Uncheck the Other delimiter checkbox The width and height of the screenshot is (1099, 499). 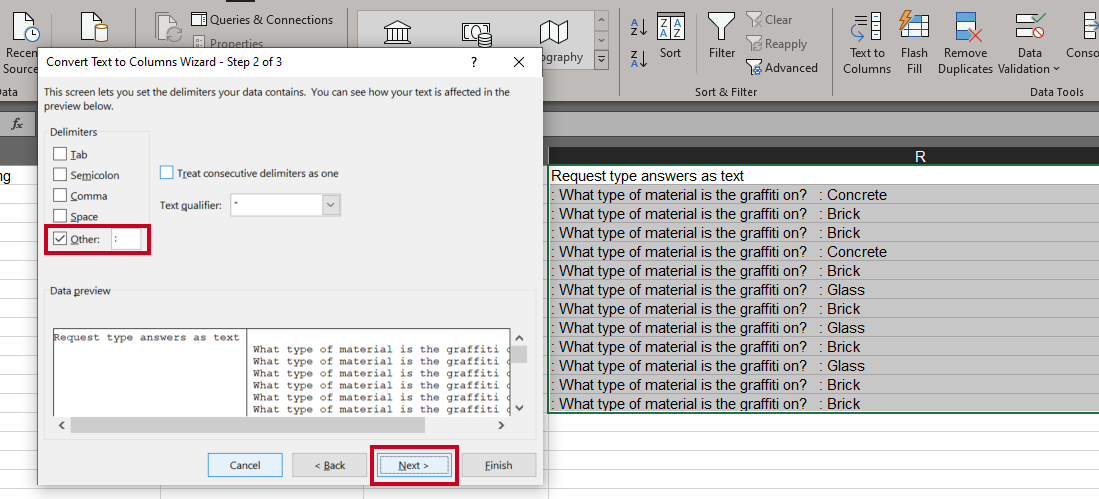click(x=60, y=240)
